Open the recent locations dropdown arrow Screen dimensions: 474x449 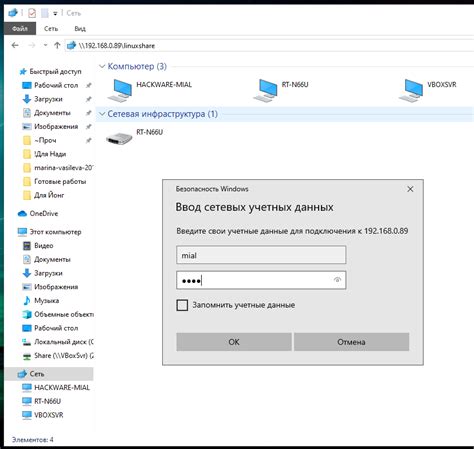point(45,45)
